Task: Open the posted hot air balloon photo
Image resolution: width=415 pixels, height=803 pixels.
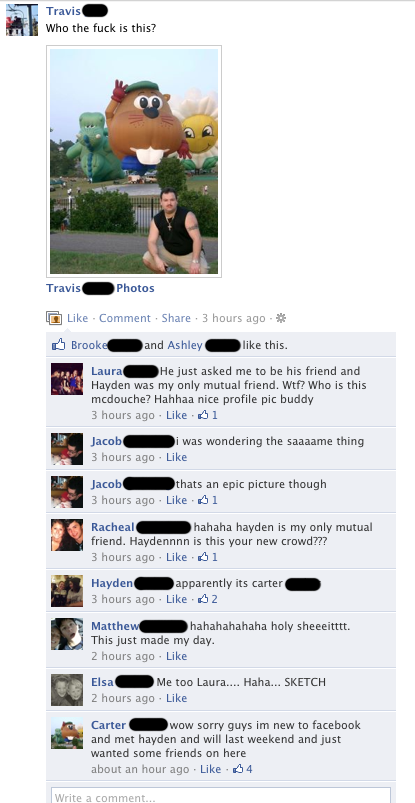Action: point(134,161)
